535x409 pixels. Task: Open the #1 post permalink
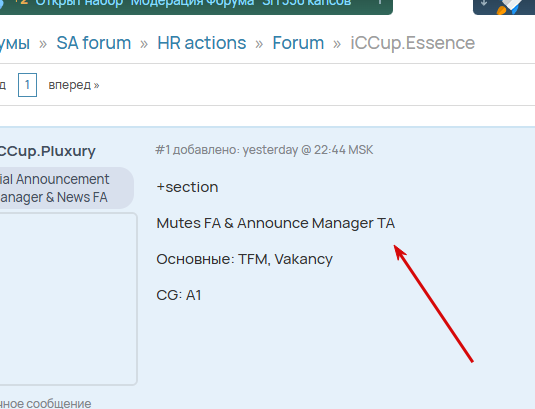click(162, 150)
